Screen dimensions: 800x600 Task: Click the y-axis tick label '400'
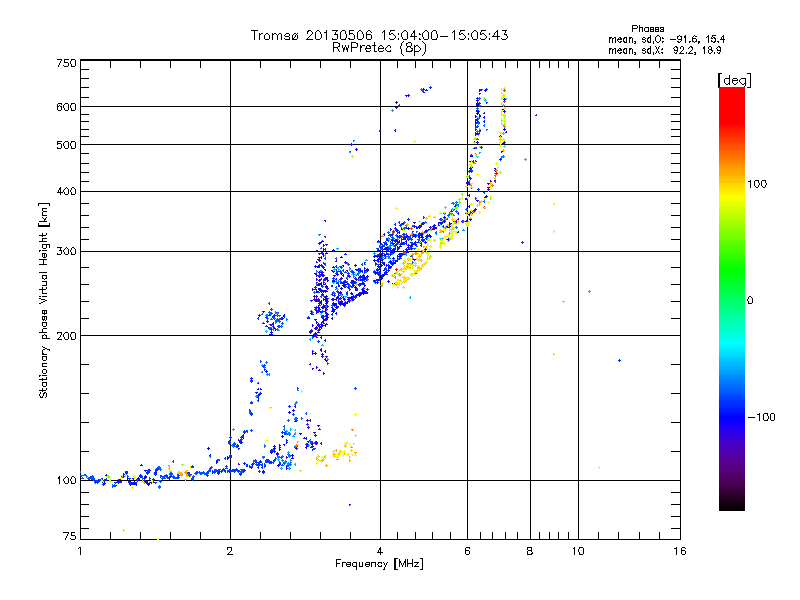click(x=66, y=192)
